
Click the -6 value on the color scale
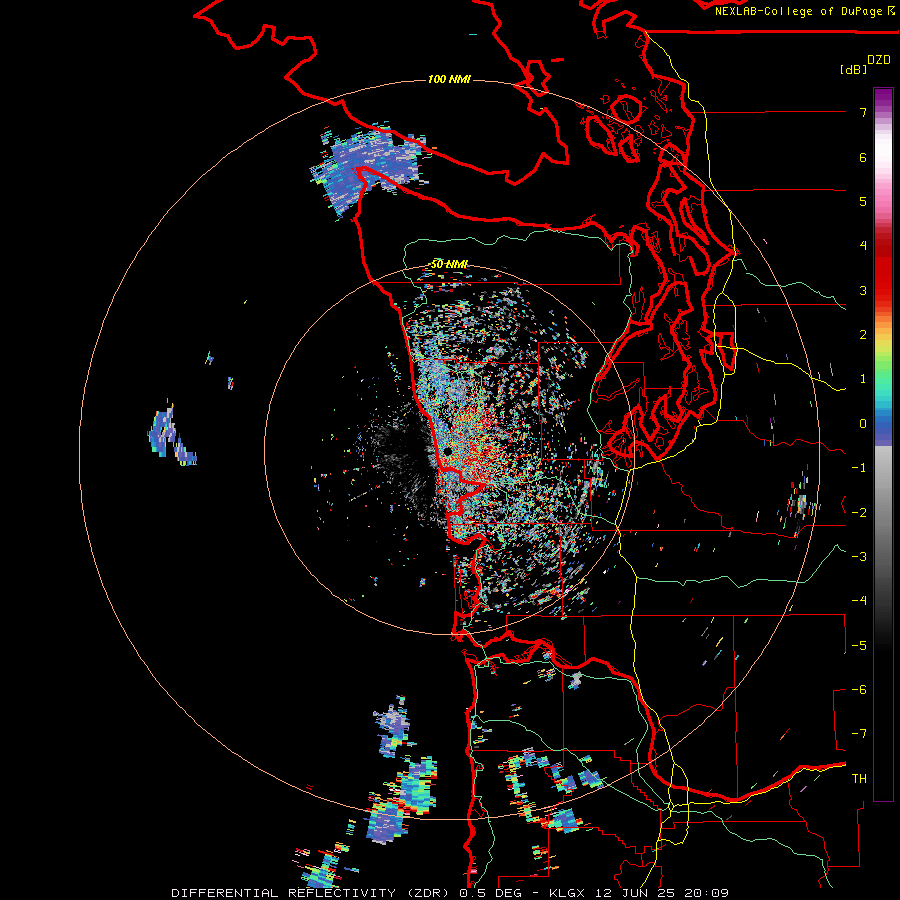[x=859, y=690]
